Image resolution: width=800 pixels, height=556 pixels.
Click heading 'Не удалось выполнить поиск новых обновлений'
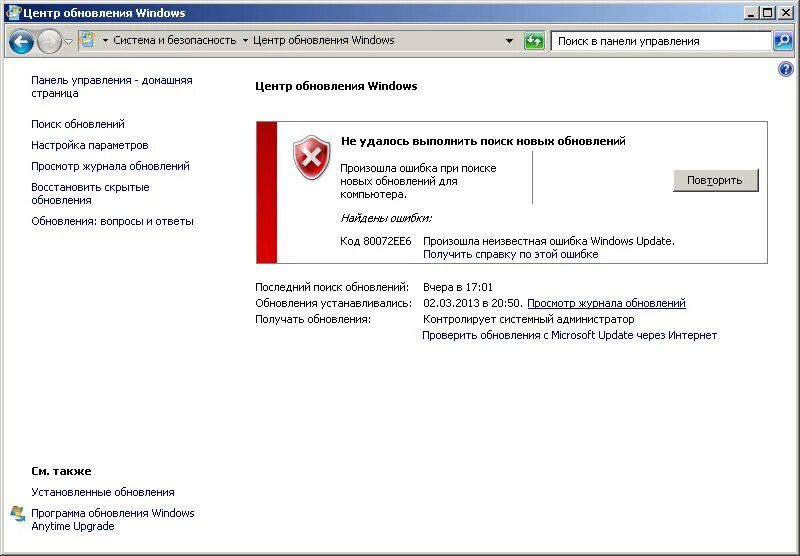(x=483, y=141)
